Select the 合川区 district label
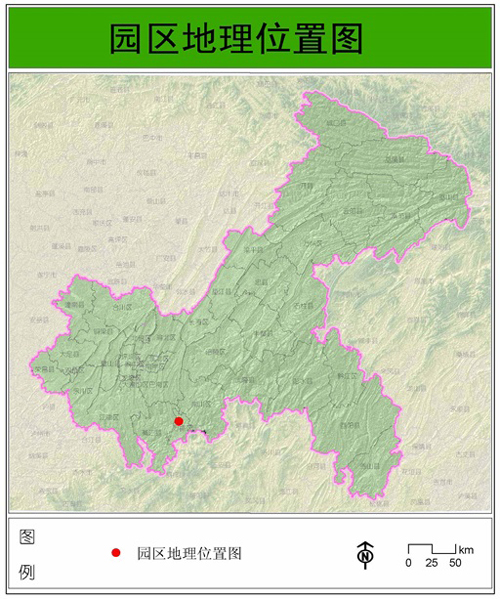The image size is (500, 599). point(122,307)
